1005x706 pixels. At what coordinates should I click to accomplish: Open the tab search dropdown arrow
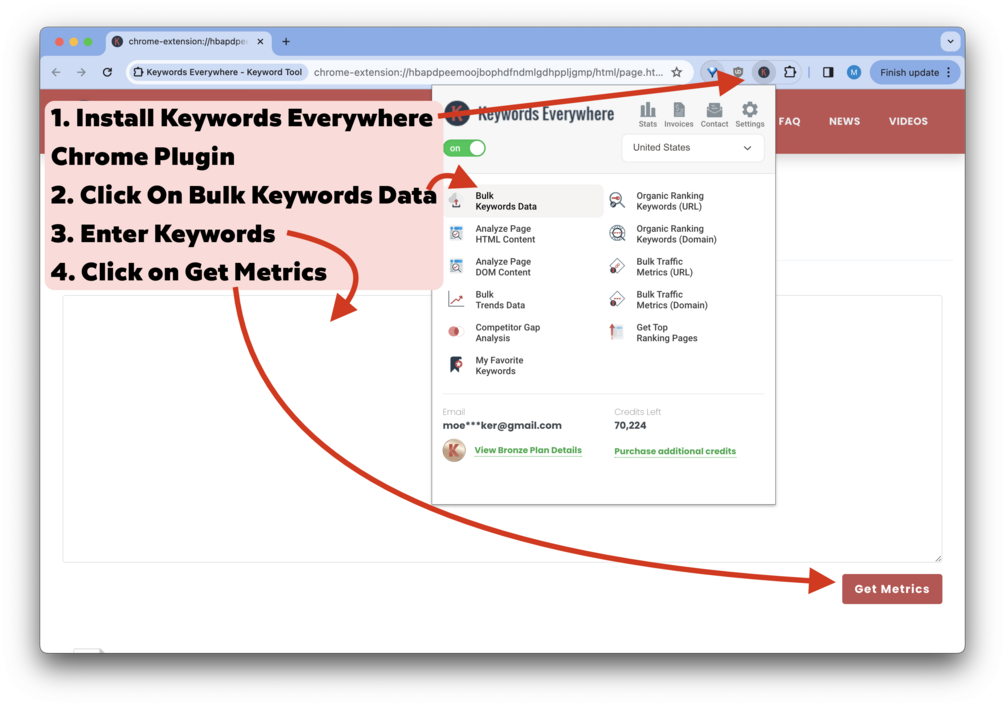(x=950, y=42)
